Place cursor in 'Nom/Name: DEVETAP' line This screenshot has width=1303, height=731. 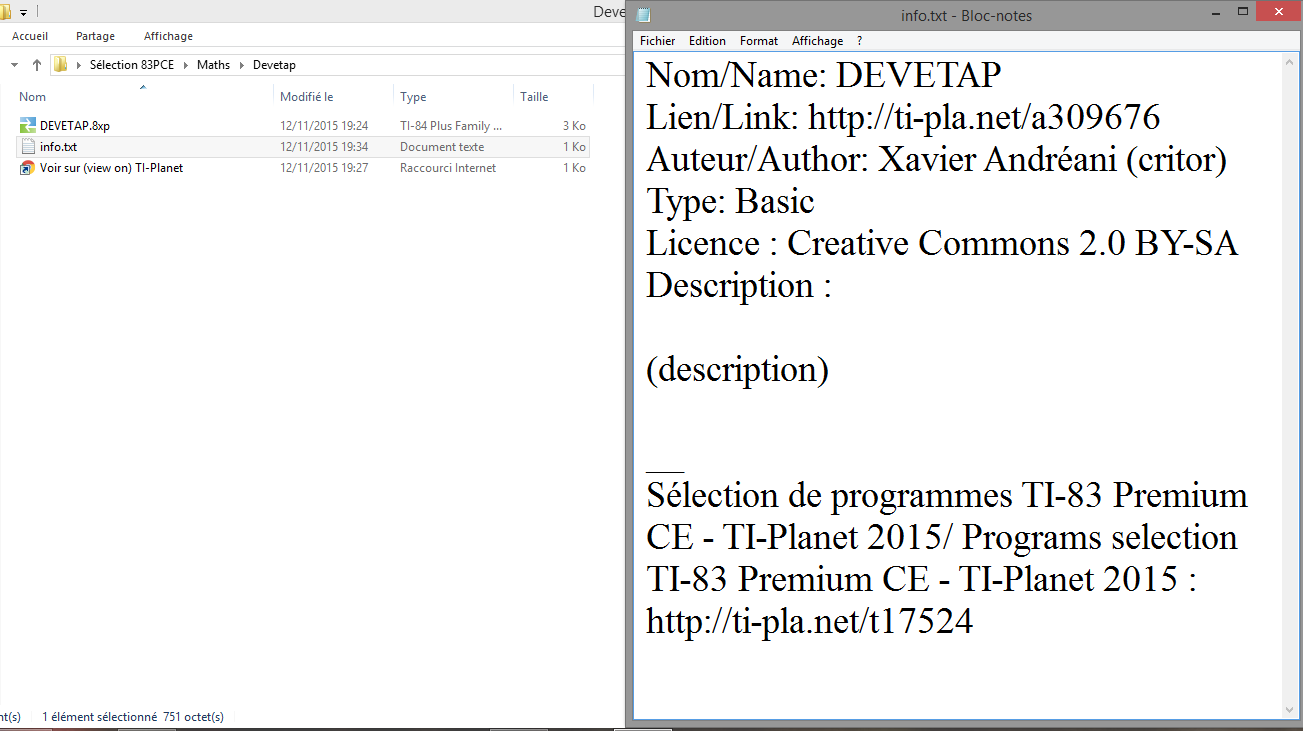[x=823, y=75]
